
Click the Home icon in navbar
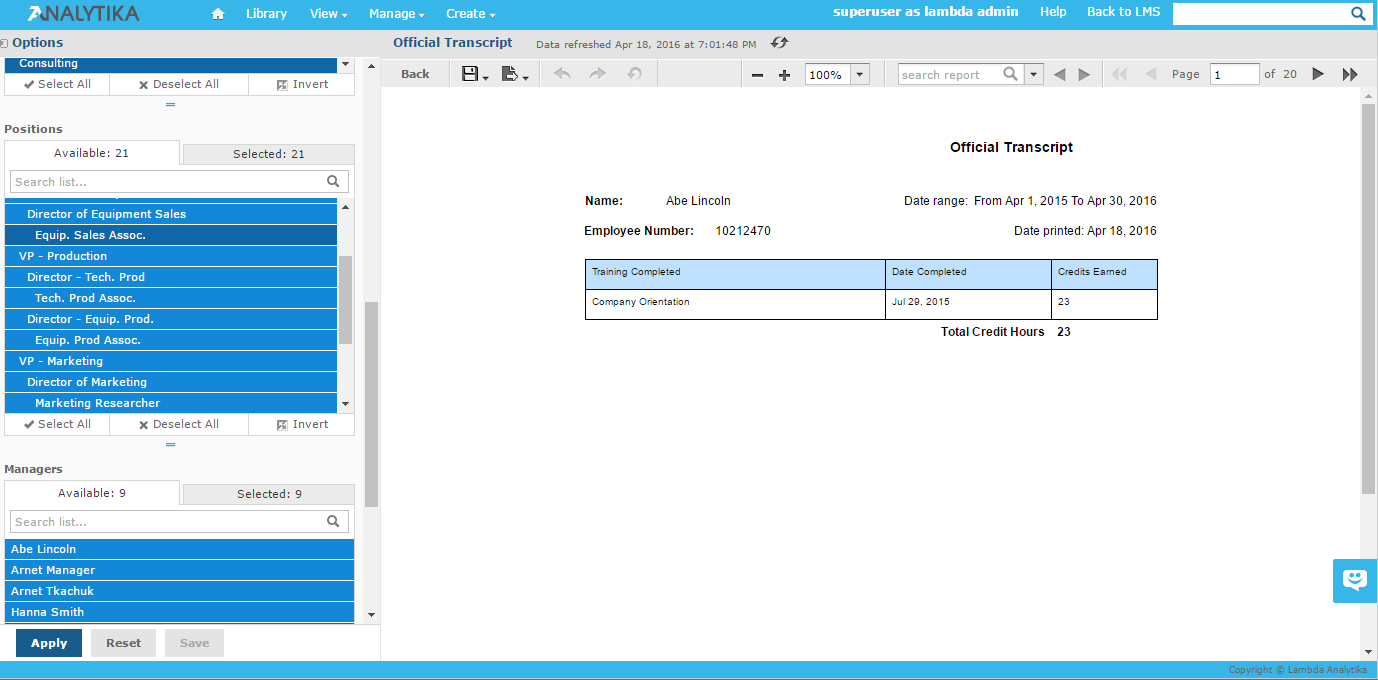pos(218,14)
